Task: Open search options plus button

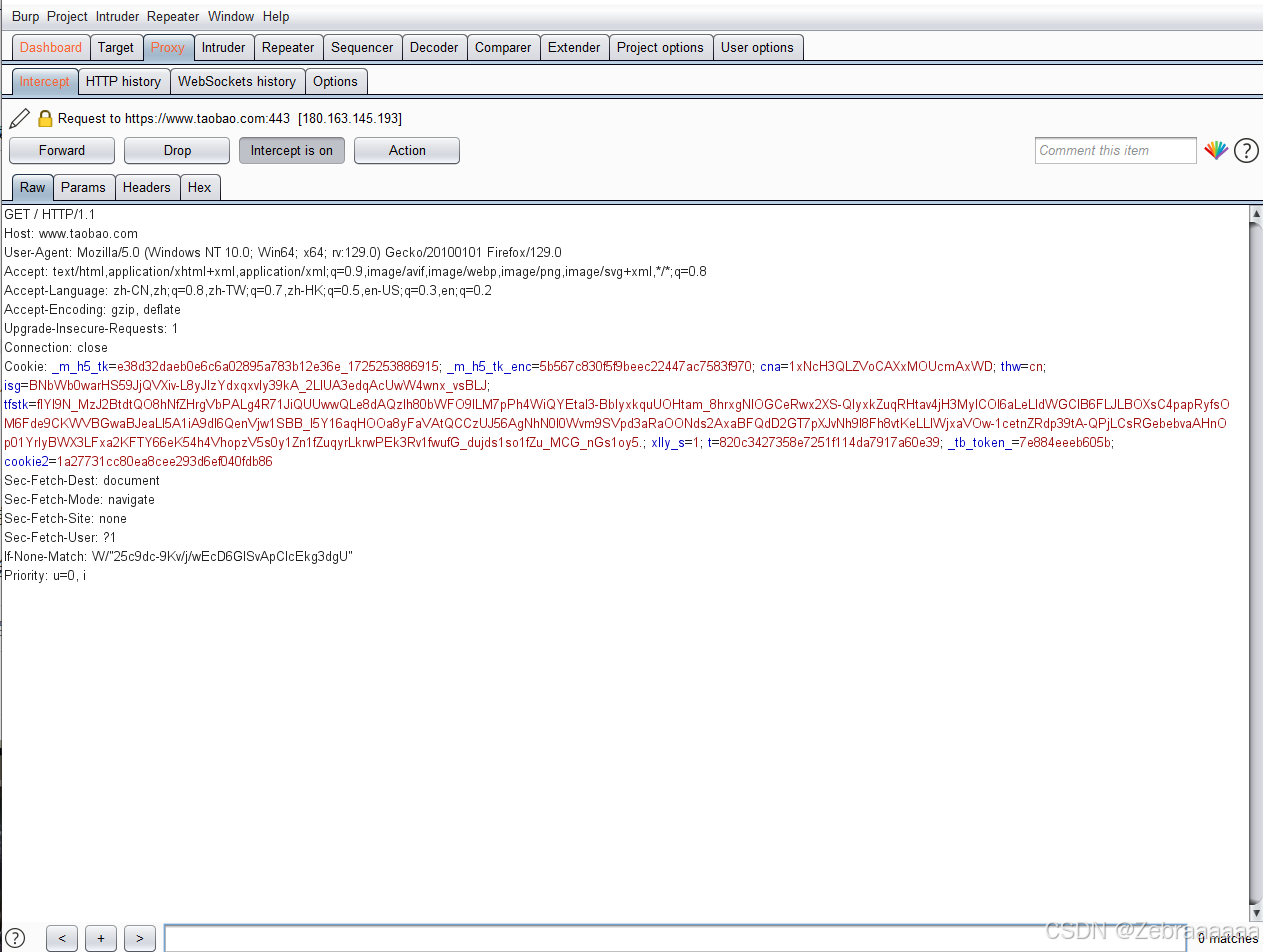Action: 101,938
